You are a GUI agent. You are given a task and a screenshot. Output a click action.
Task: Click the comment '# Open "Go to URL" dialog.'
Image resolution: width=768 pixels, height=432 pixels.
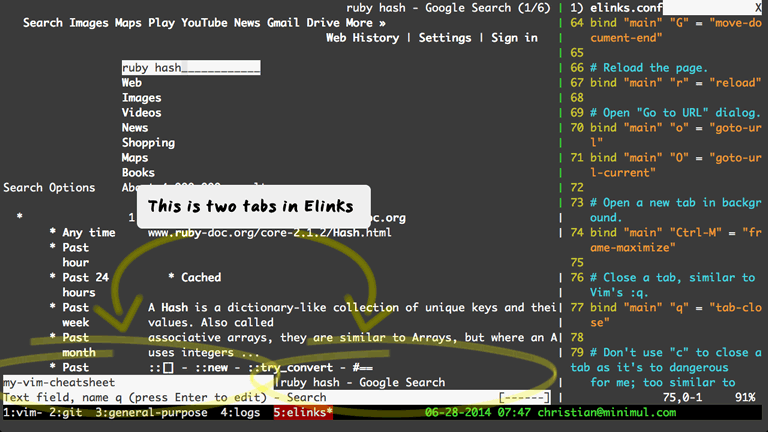(675, 113)
